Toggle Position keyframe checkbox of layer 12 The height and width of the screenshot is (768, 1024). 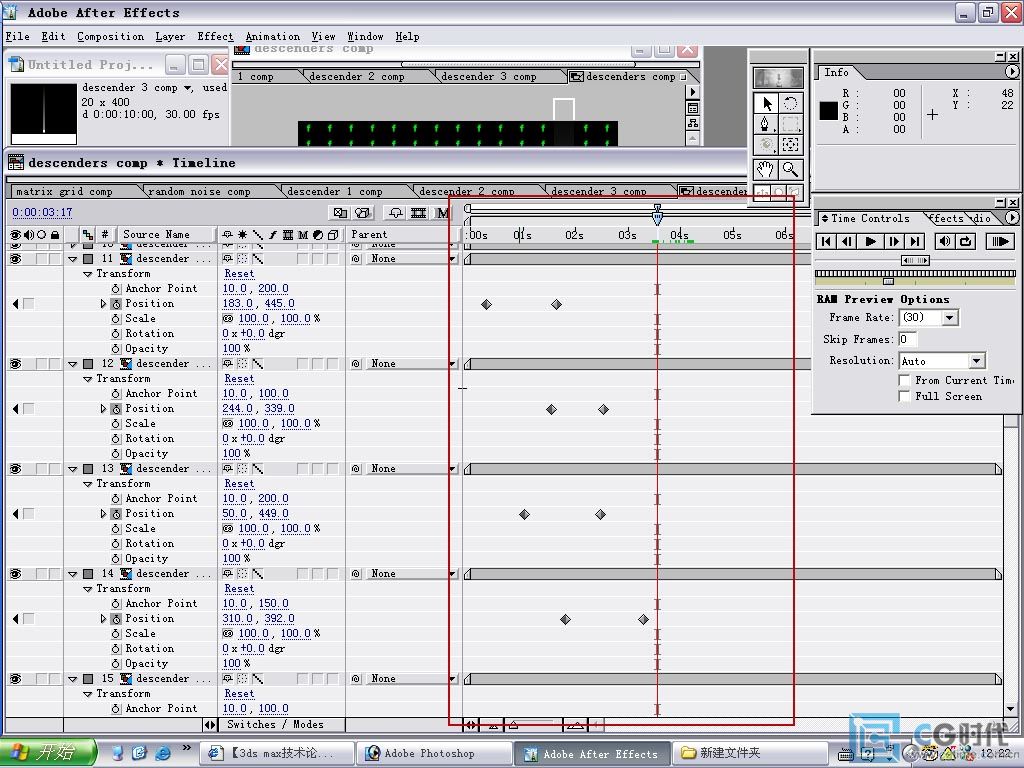point(29,409)
